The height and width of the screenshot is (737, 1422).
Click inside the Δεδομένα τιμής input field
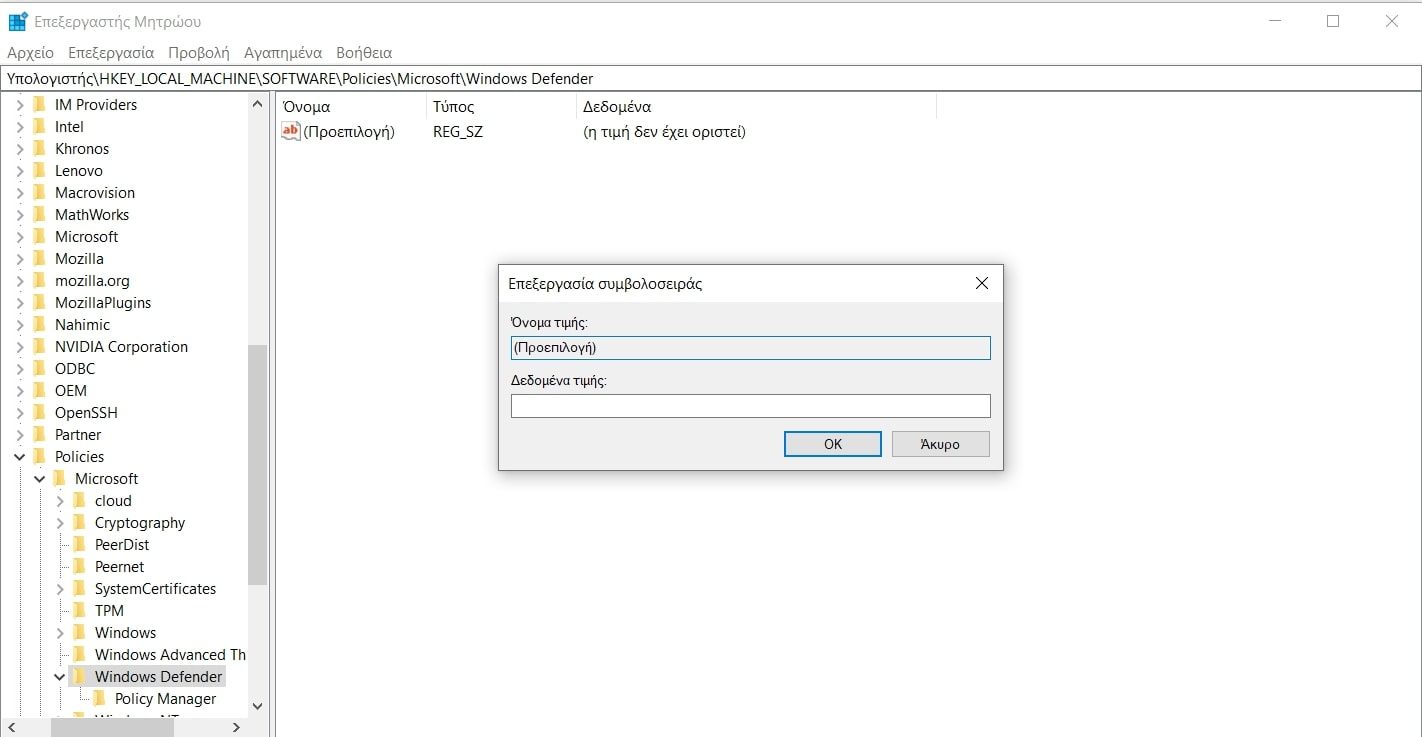coord(749,406)
